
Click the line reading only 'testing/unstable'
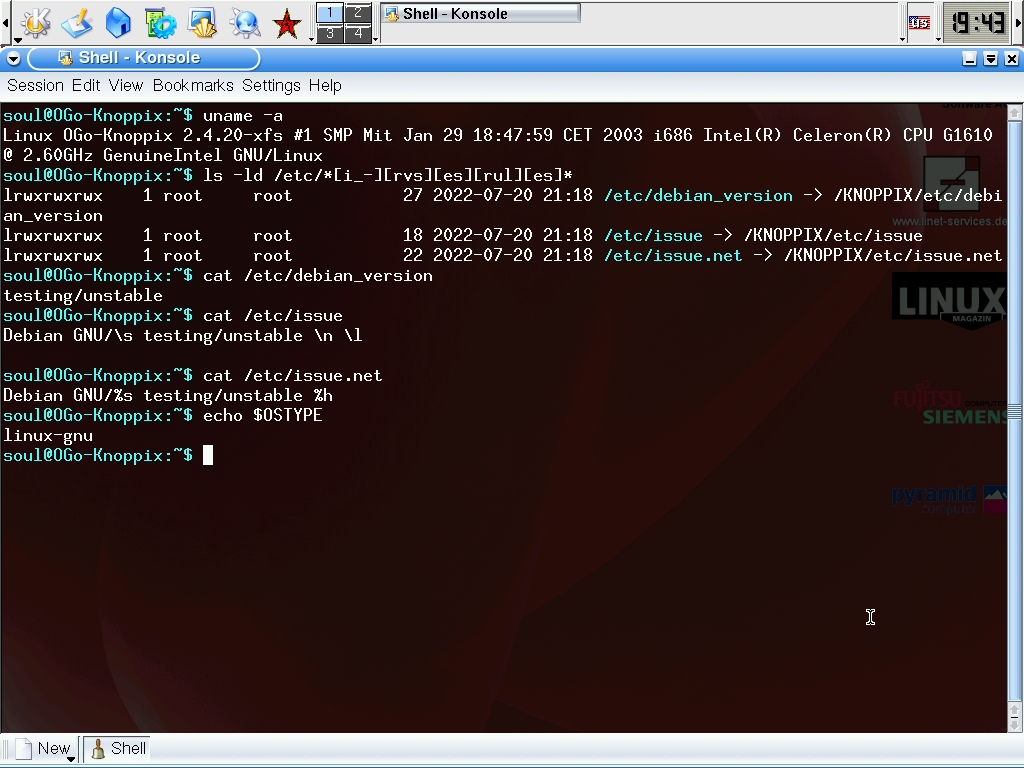83,296
